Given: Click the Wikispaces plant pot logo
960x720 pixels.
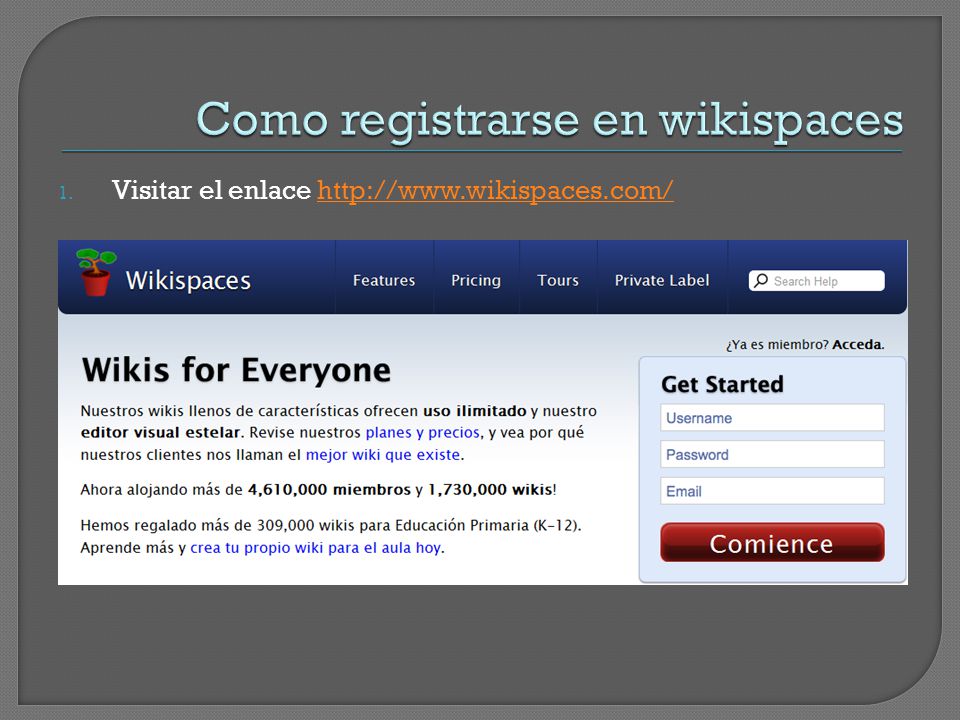Looking at the screenshot, I should point(96,272).
